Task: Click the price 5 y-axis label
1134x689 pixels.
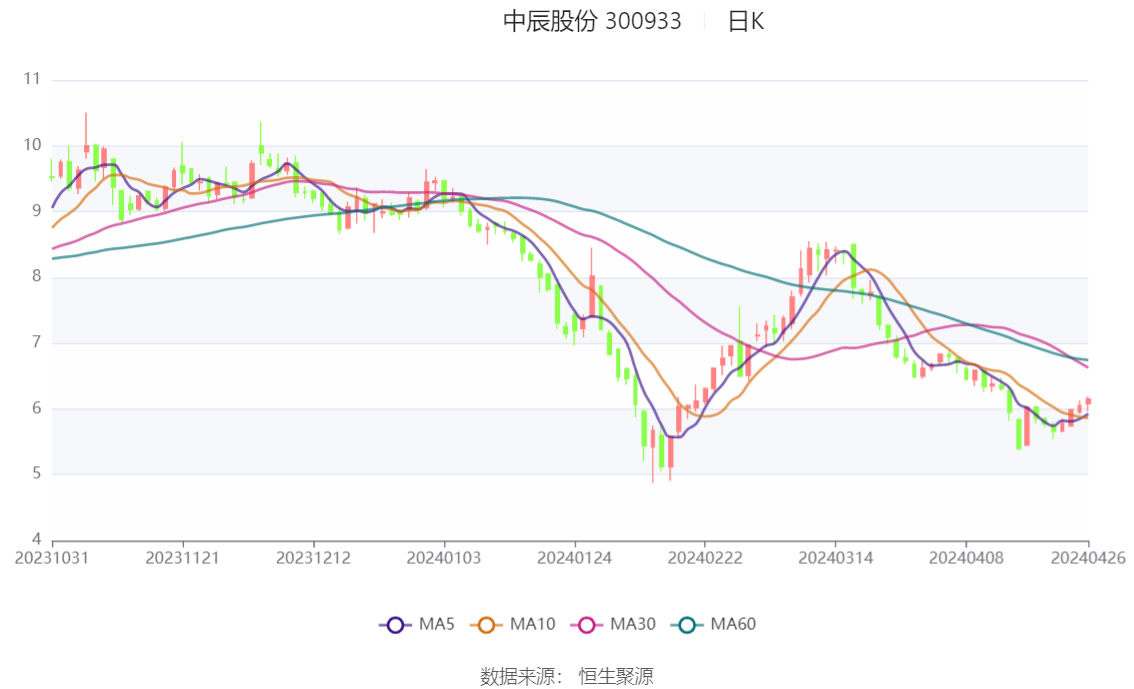Action: [37, 474]
